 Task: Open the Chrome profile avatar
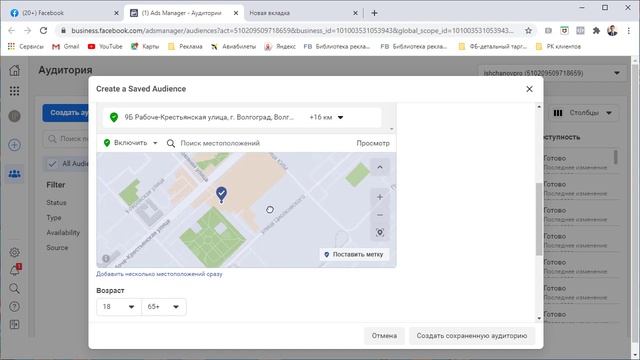612,31
